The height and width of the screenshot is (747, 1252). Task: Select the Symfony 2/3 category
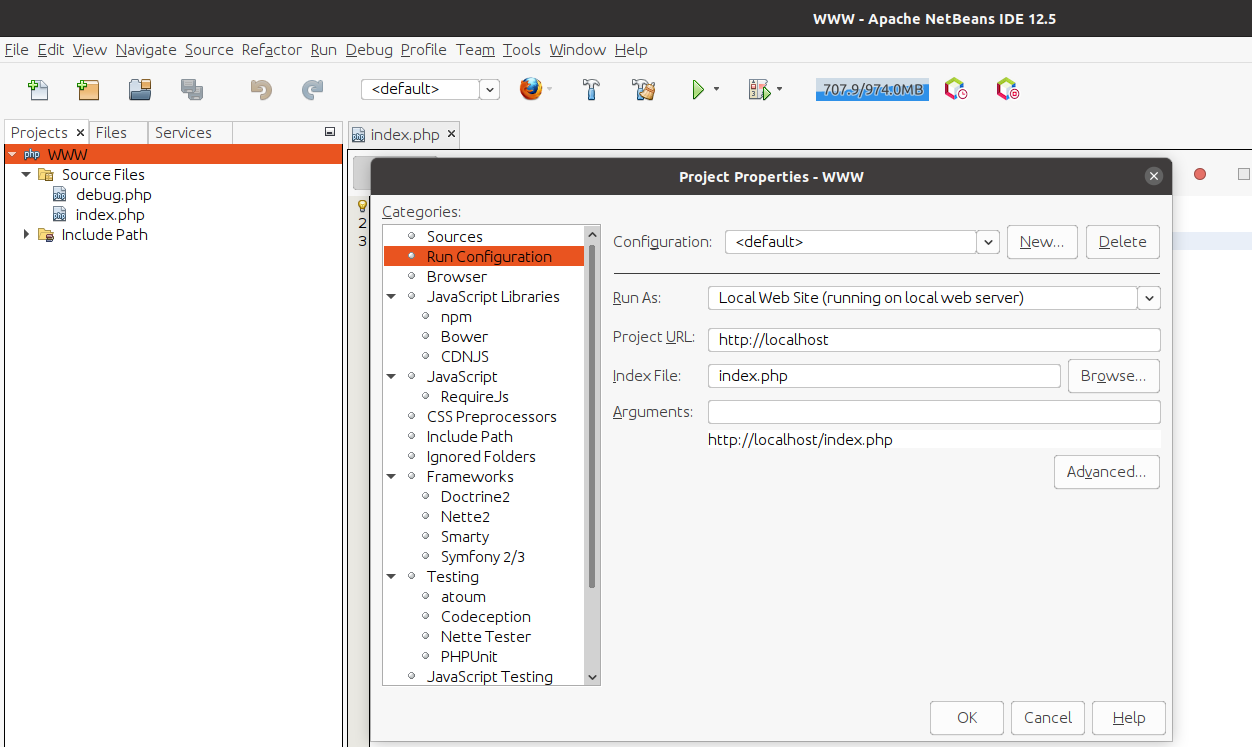point(483,557)
